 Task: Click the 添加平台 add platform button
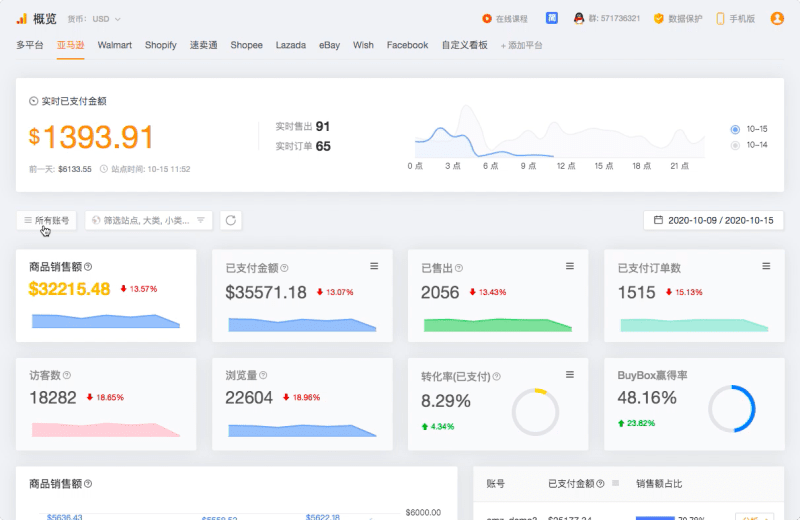tap(524, 45)
